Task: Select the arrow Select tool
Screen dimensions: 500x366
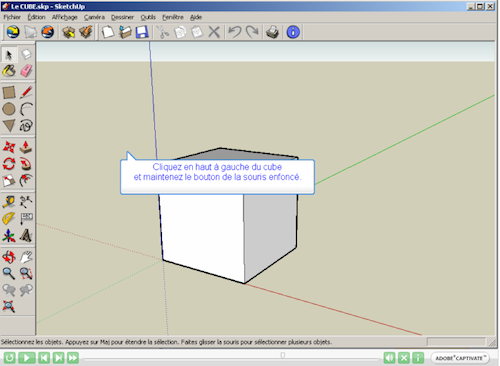Action: (9, 54)
